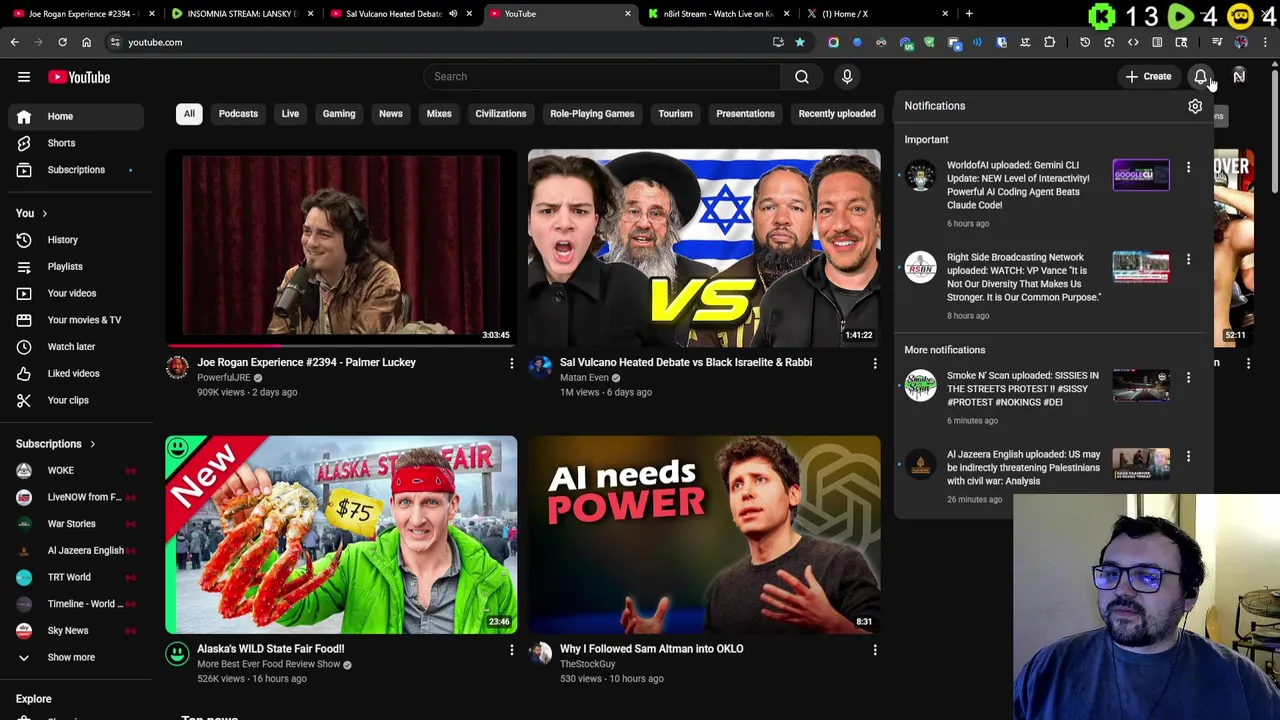
Task: Open Al Jazeera English subscription
Action: tap(76, 550)
